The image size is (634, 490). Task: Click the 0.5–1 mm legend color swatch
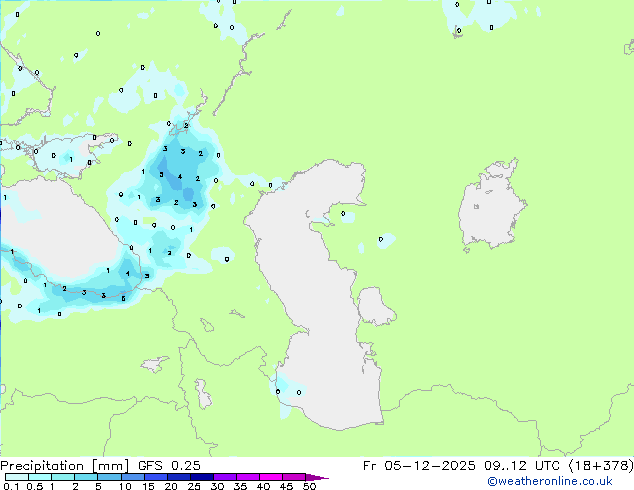point(40,477)
